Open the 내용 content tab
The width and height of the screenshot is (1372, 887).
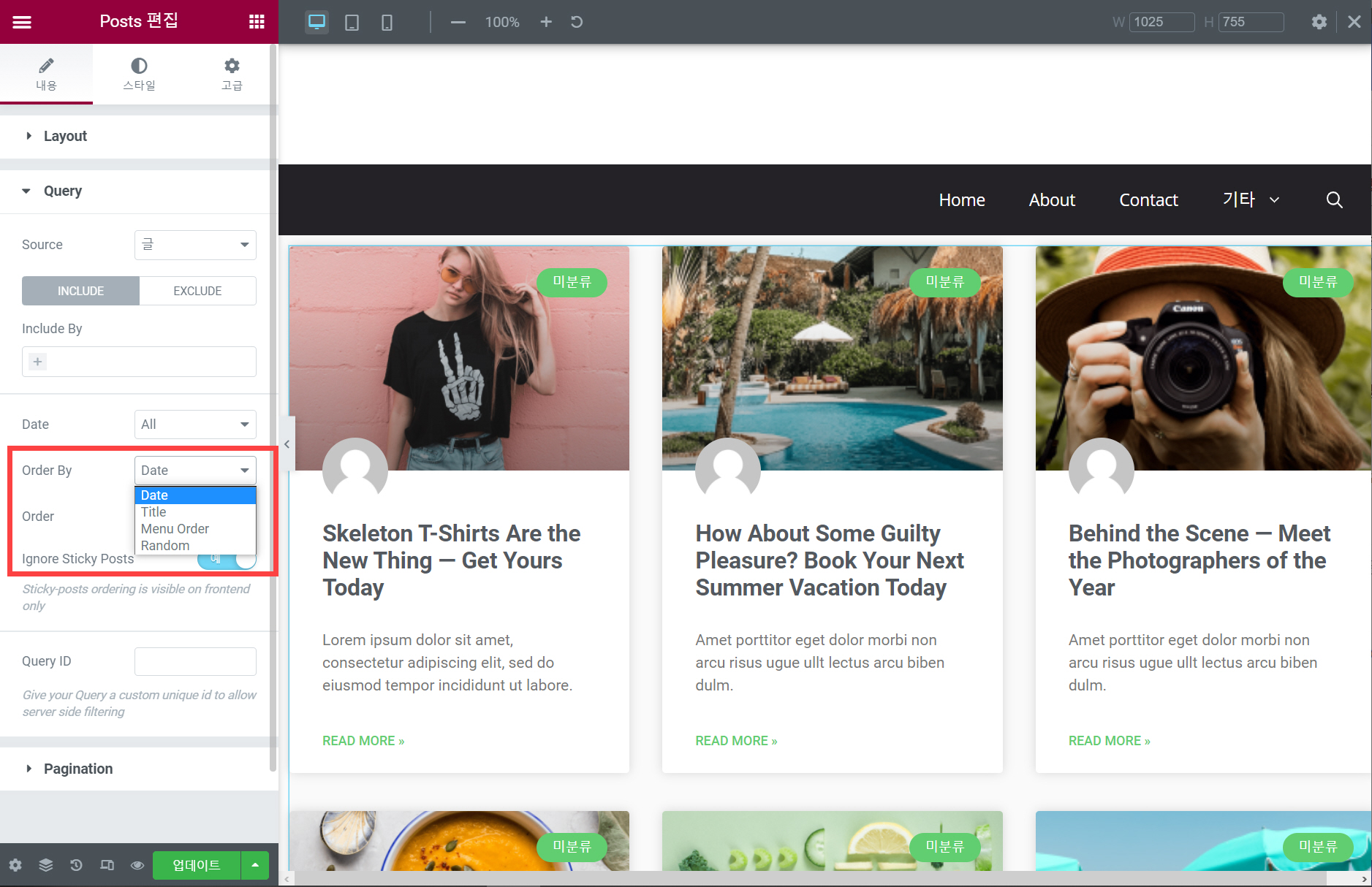pyautogui.click(x=46, y=74)
